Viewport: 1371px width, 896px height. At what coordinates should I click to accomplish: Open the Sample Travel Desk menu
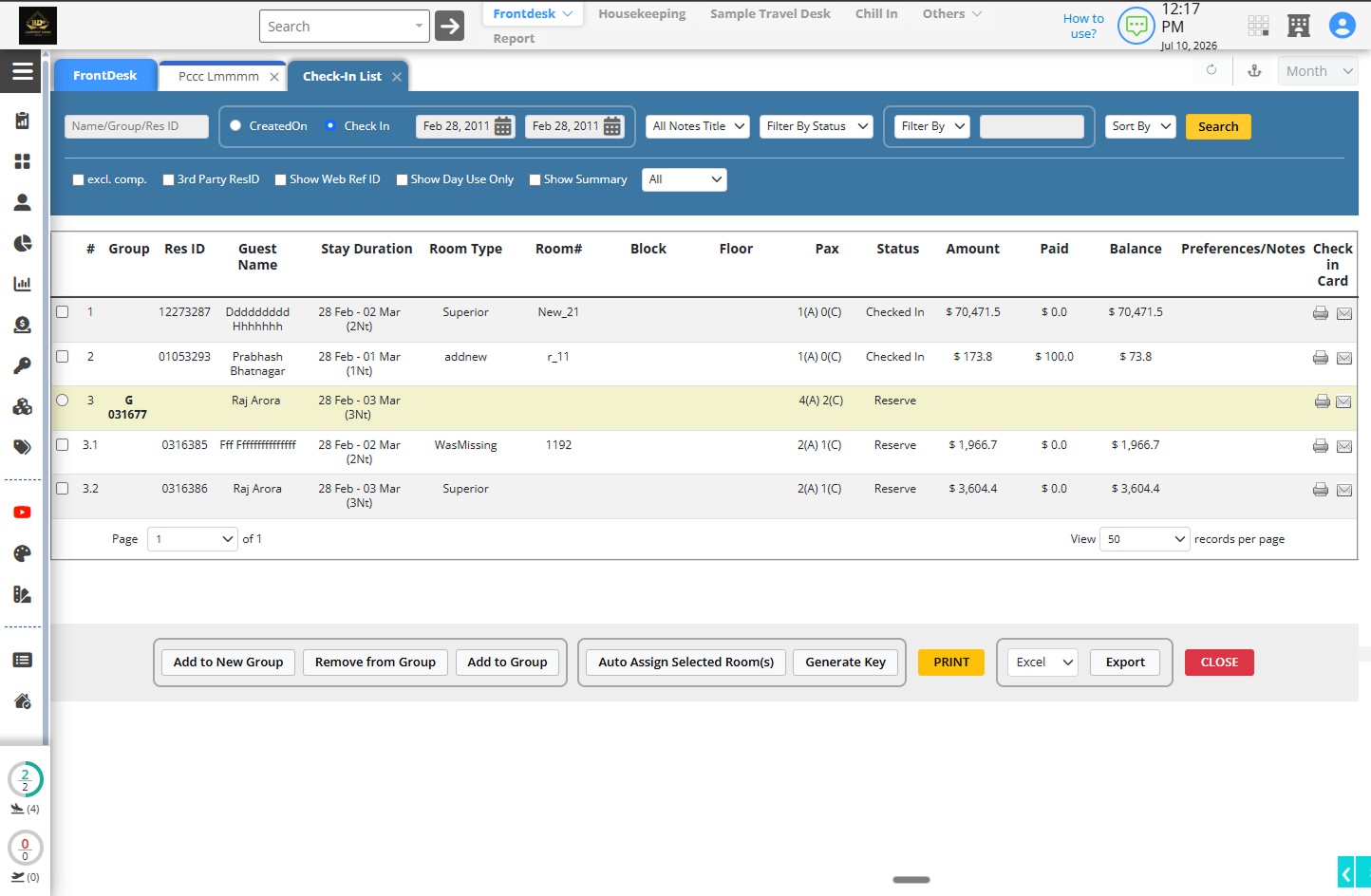coord(770,14)
